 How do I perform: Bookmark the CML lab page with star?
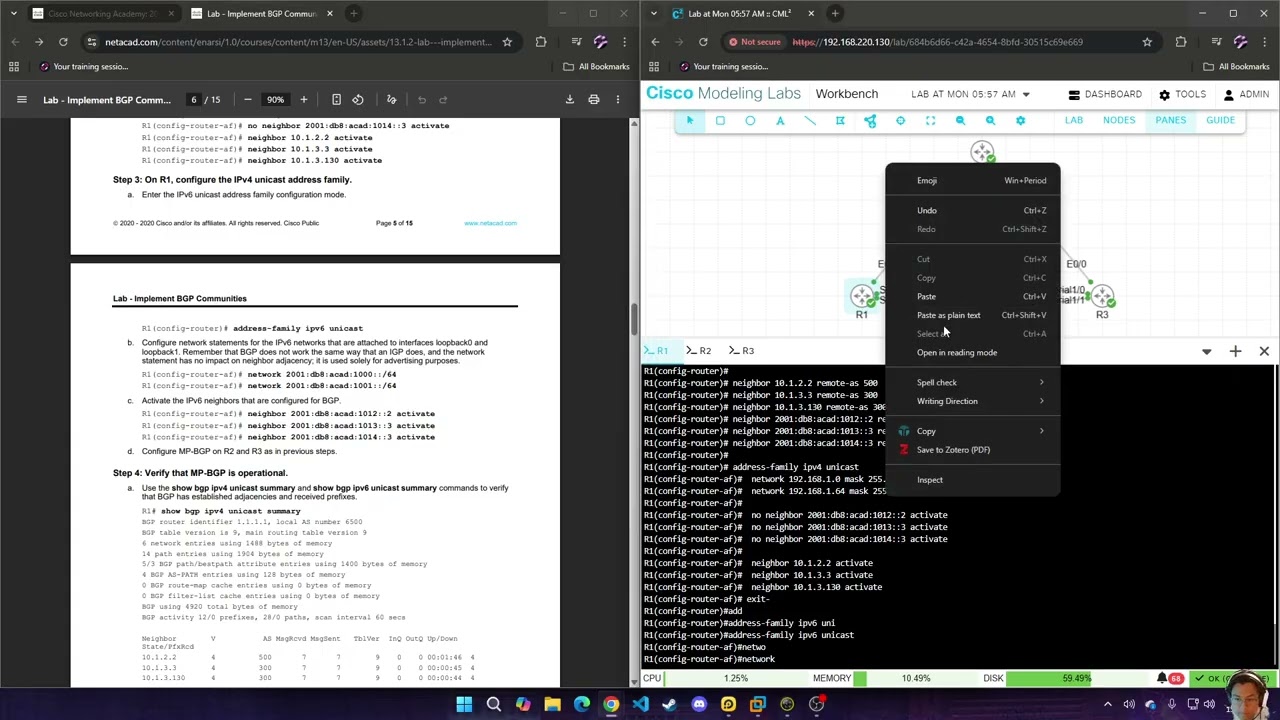point(1147,42)
